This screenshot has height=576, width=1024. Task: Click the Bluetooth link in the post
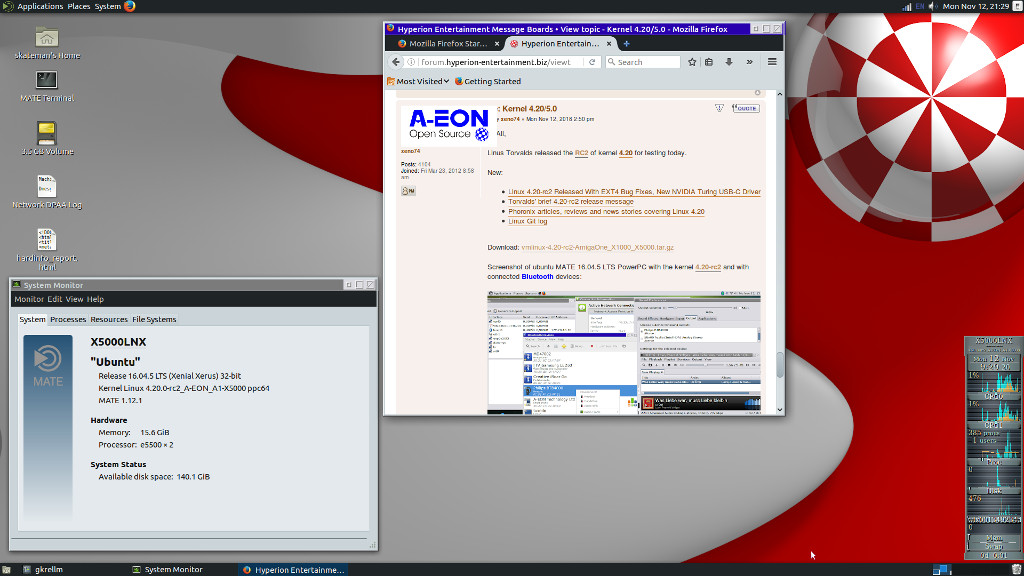click(x=537, y=277)
